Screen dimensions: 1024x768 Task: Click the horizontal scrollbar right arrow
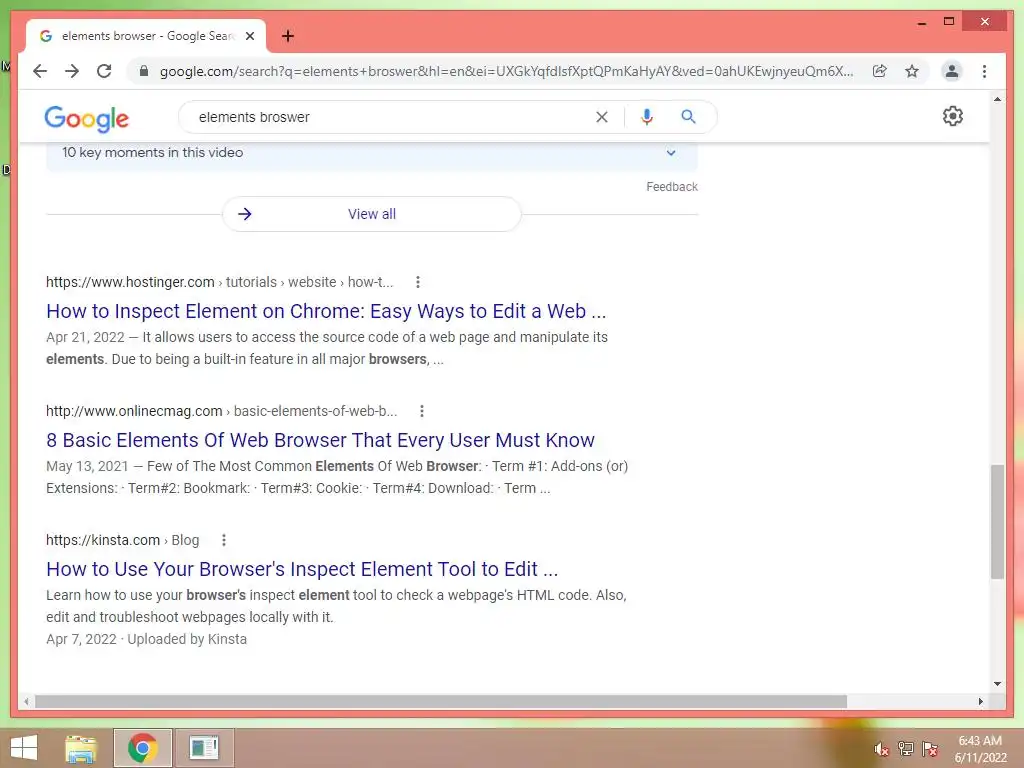point(980,701)
